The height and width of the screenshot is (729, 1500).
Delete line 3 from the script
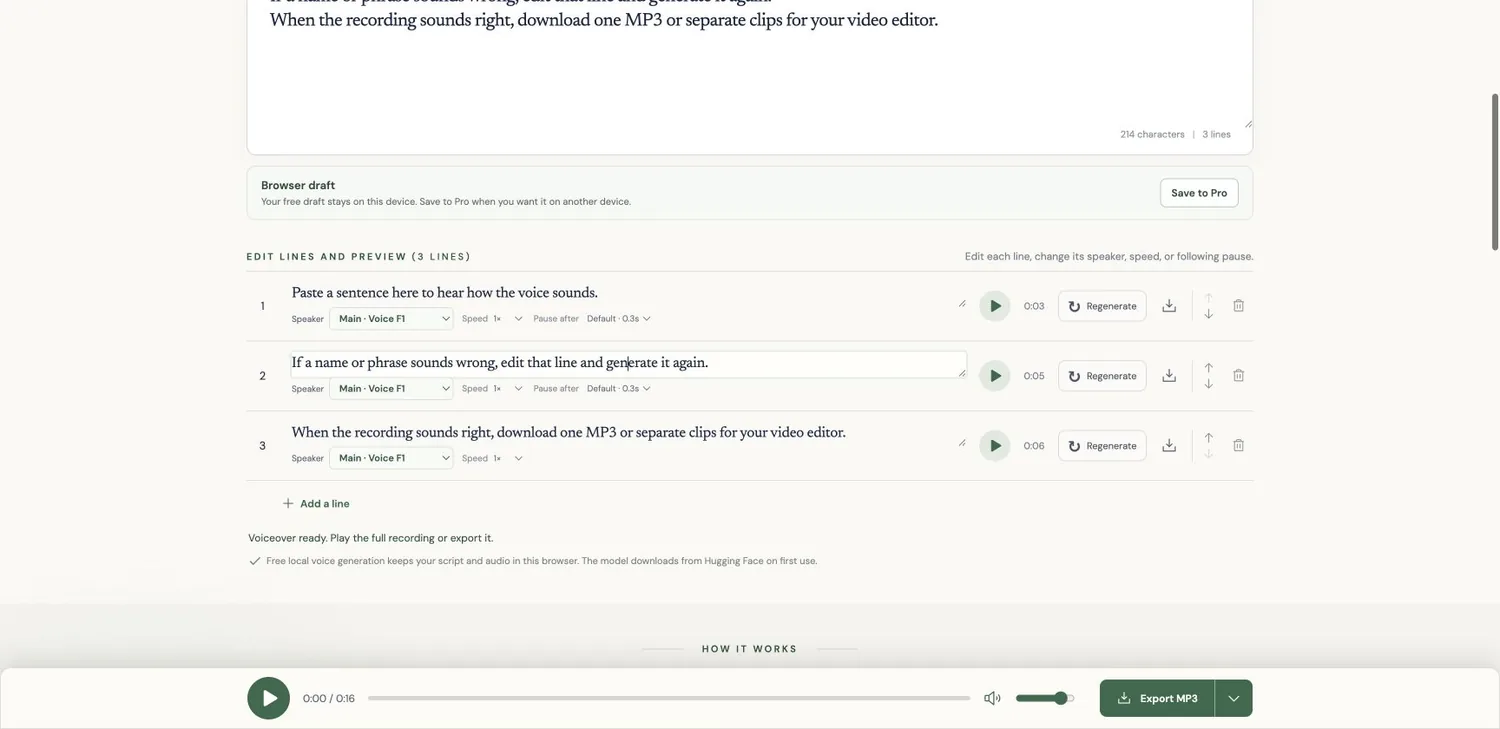[1238, 446]
